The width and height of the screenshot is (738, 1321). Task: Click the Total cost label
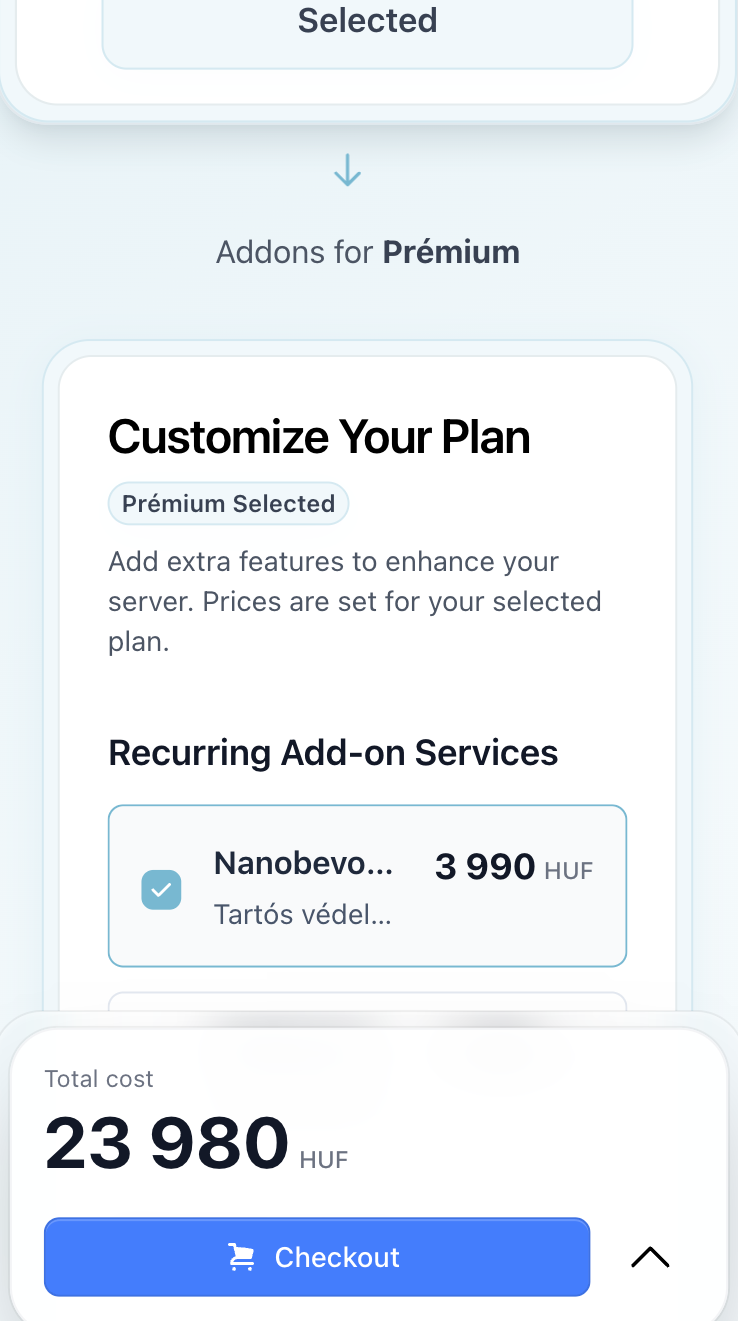99,1079
